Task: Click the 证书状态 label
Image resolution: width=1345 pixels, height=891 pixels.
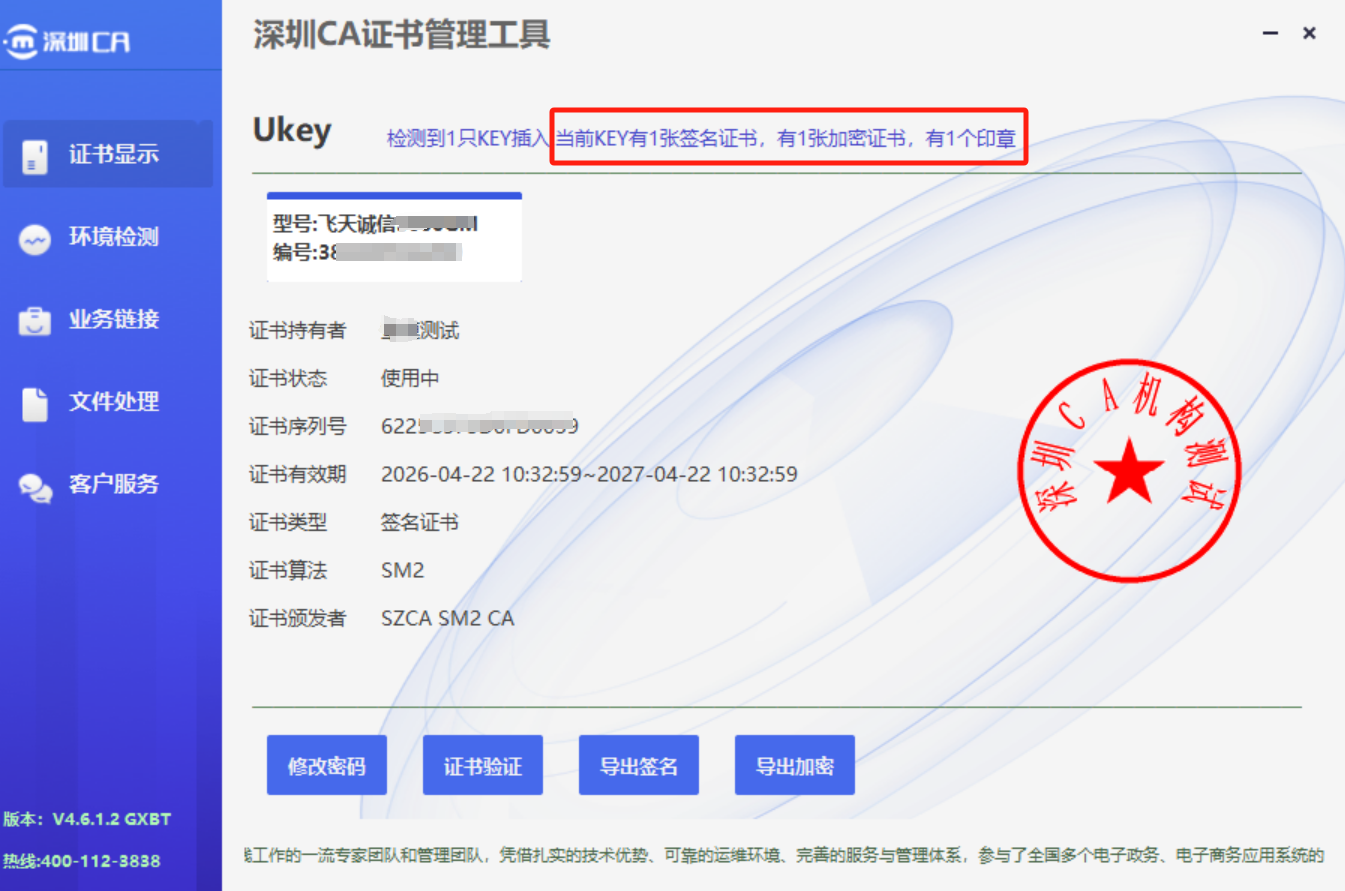Action: [x=288, y=379]
